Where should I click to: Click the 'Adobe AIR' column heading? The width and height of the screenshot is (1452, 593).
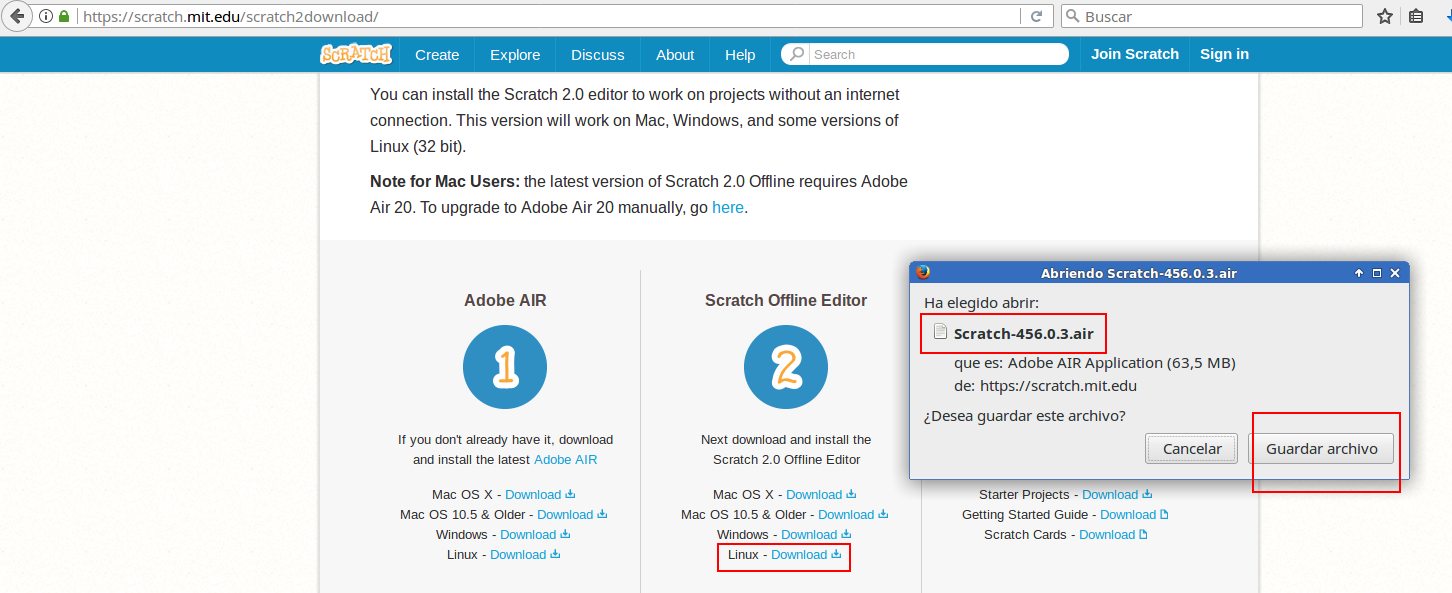point(505,300)
